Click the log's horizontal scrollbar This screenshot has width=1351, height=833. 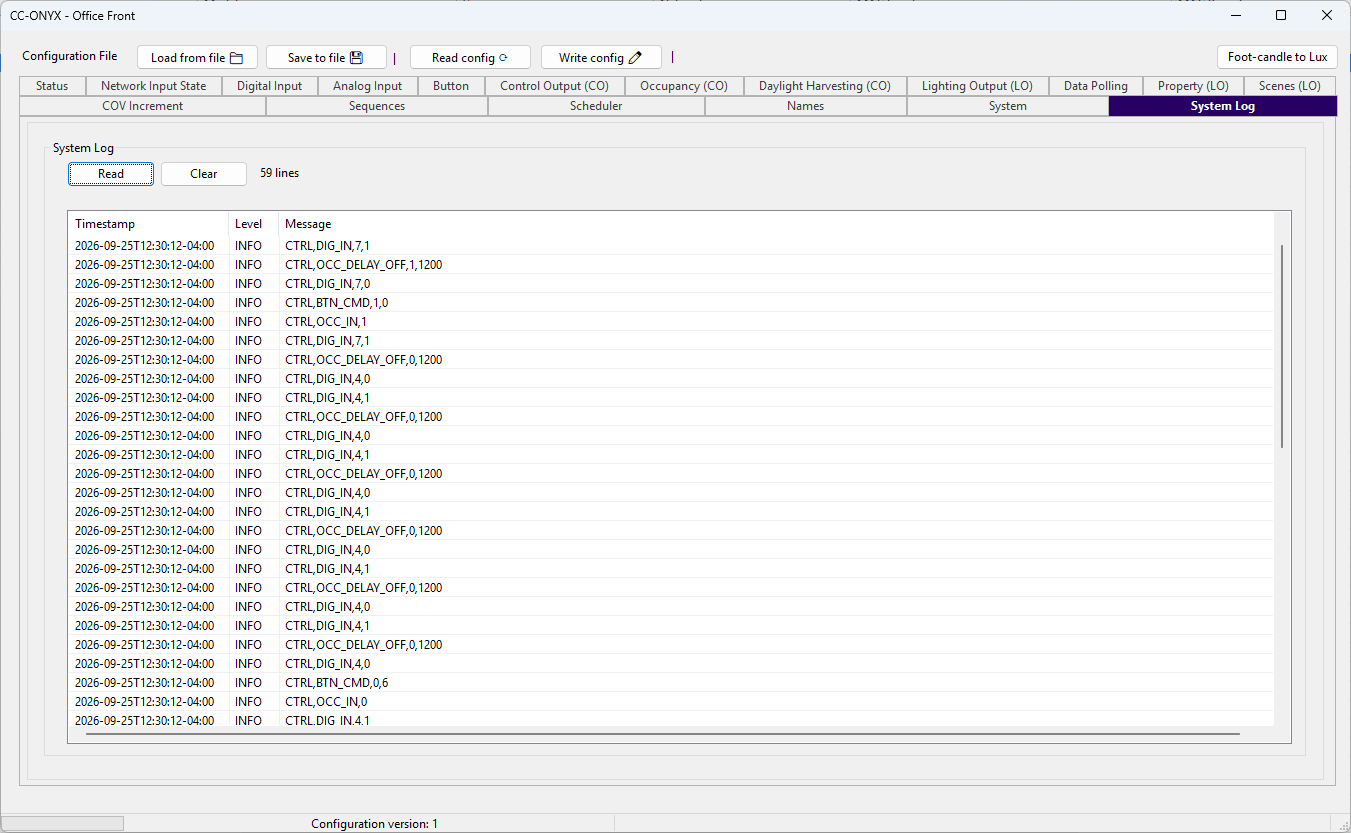[x=662, y=734]
